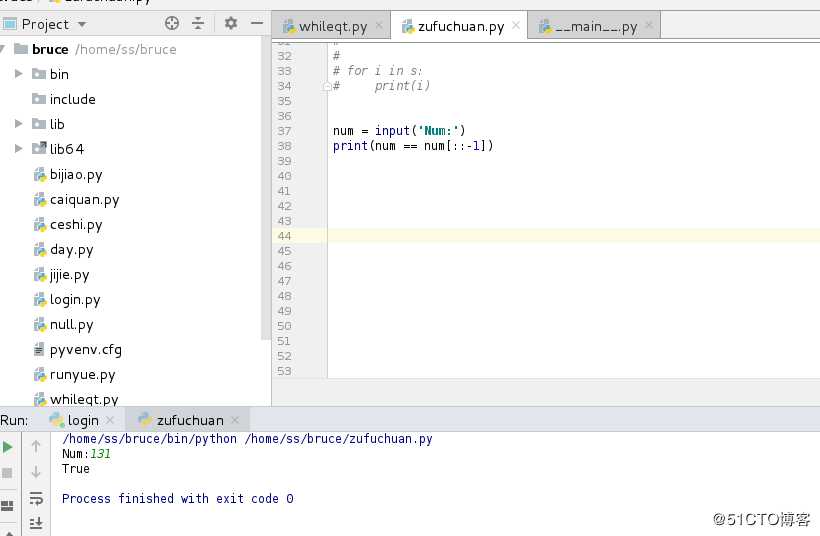
Task: Click the up arrow in Run console
Action: coord(36,446)
